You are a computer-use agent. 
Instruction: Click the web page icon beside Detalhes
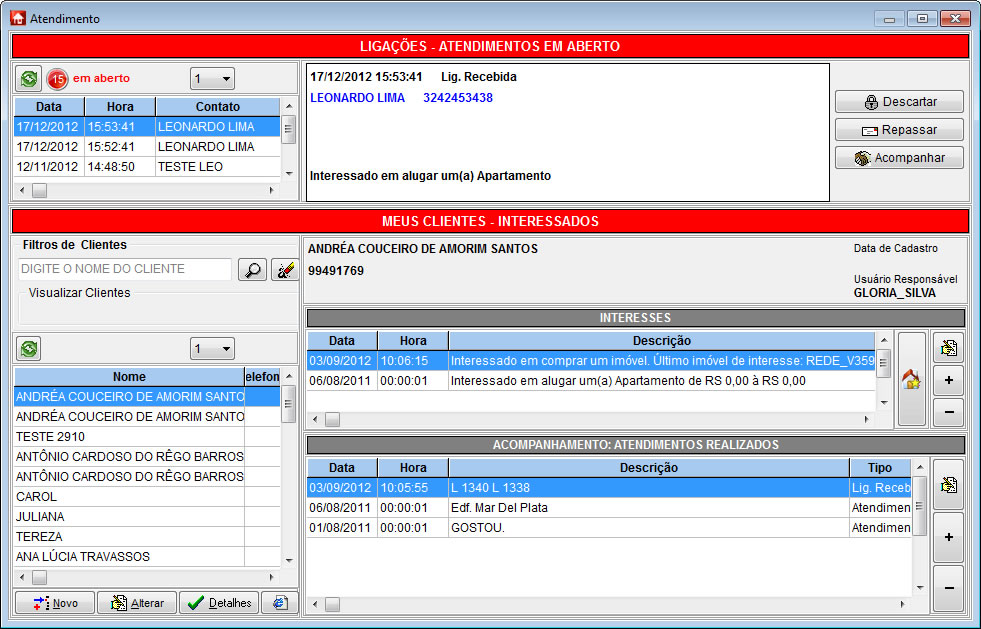coord(280,603)
